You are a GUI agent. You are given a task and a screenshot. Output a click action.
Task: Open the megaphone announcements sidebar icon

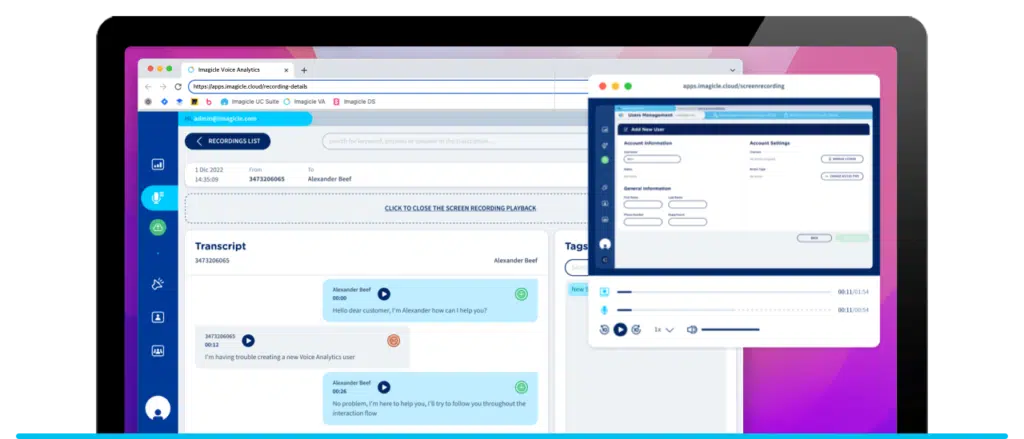click(158, 285)
